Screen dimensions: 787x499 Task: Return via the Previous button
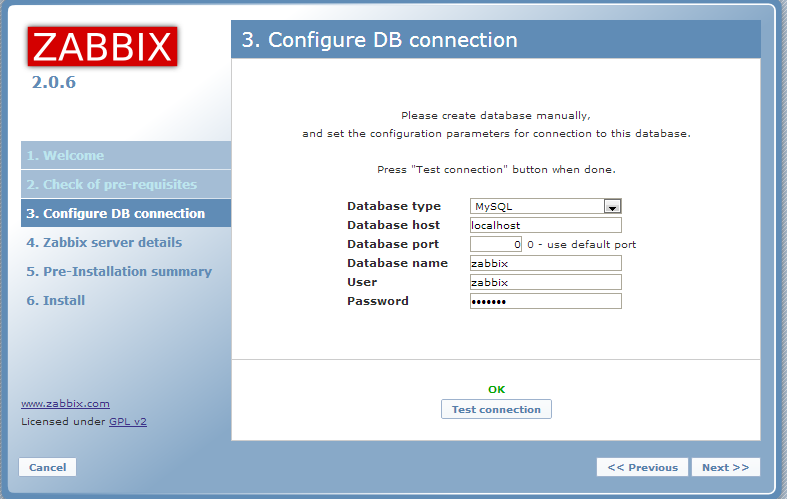(x=642, y=467)
